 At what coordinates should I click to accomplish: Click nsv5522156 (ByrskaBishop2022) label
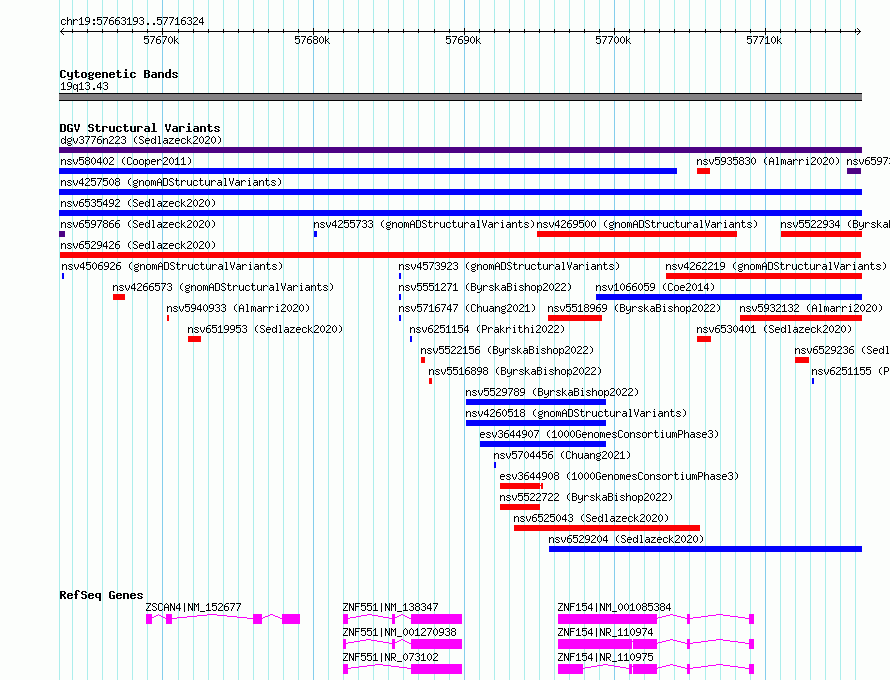pyautogui.click(x=507, y=350)
